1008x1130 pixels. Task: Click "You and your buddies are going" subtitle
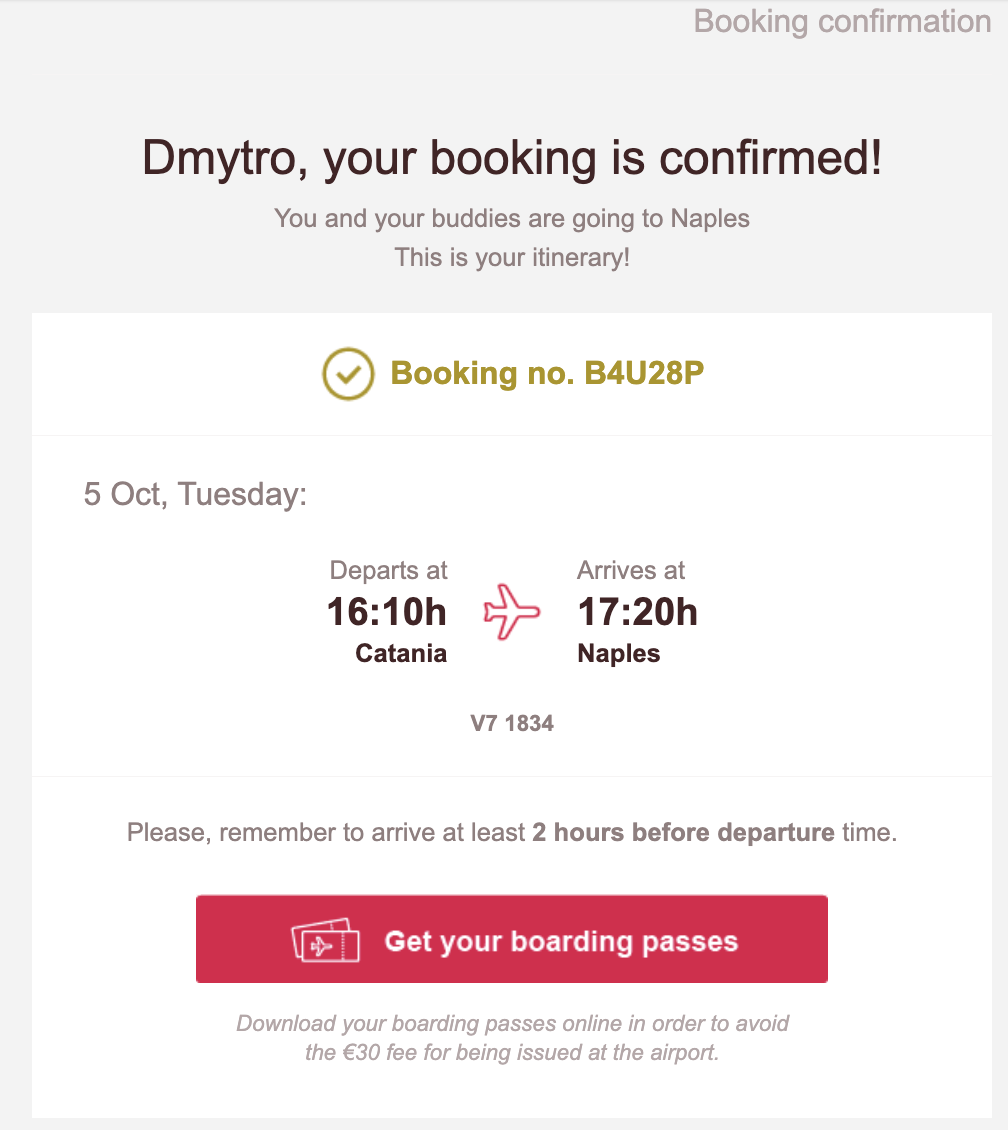512,218
